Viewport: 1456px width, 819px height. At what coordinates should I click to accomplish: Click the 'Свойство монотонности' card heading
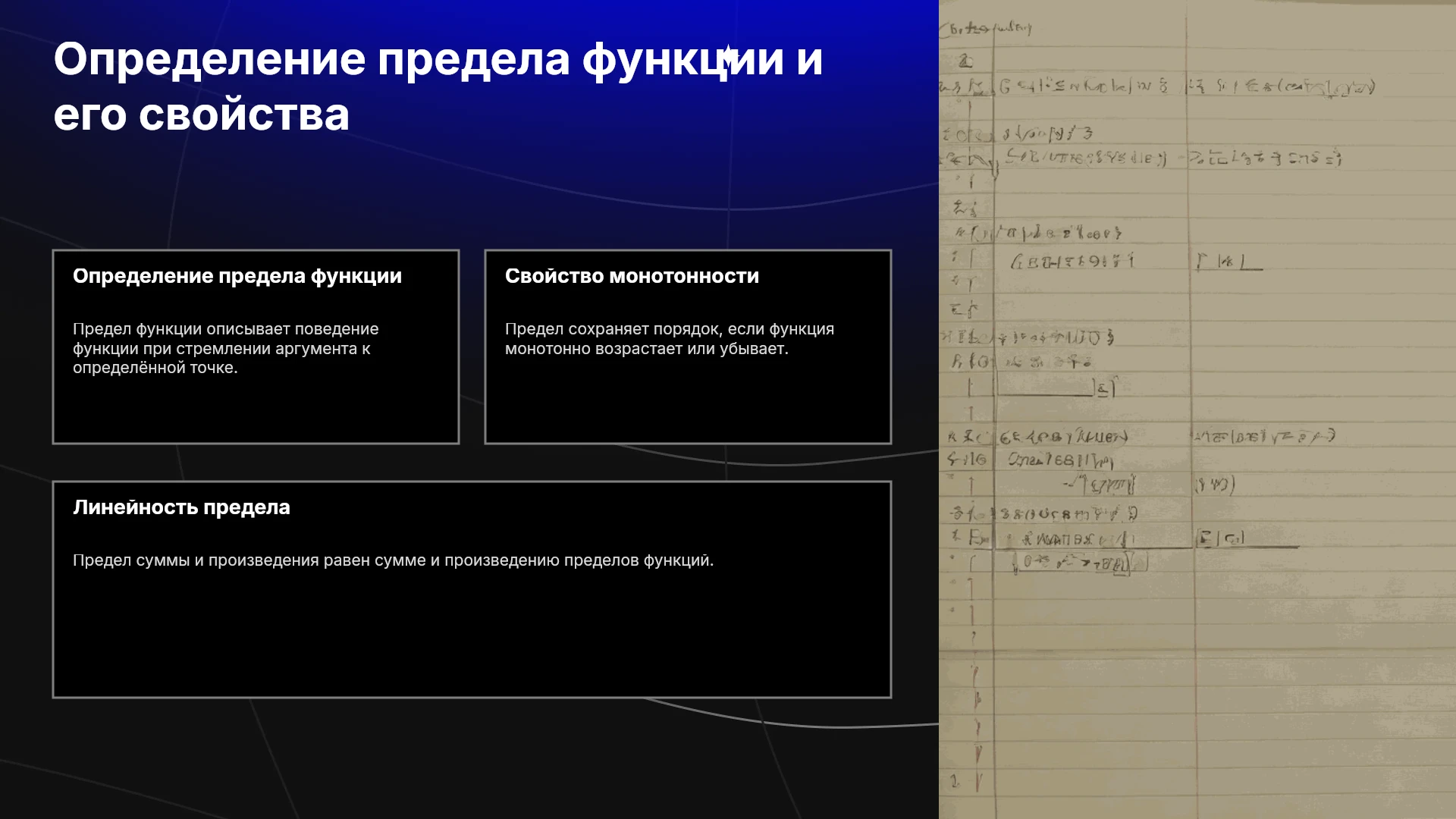tap(632, 276)
